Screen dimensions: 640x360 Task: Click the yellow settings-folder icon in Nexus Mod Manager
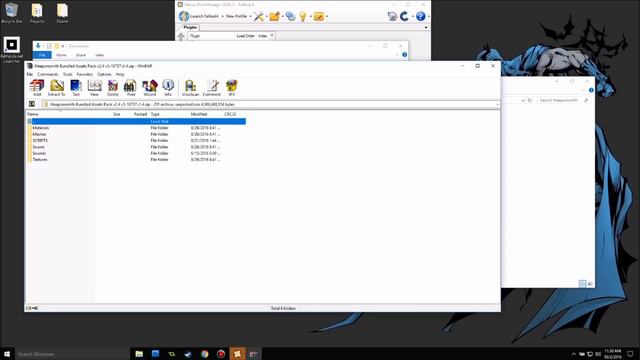(318, 16)
